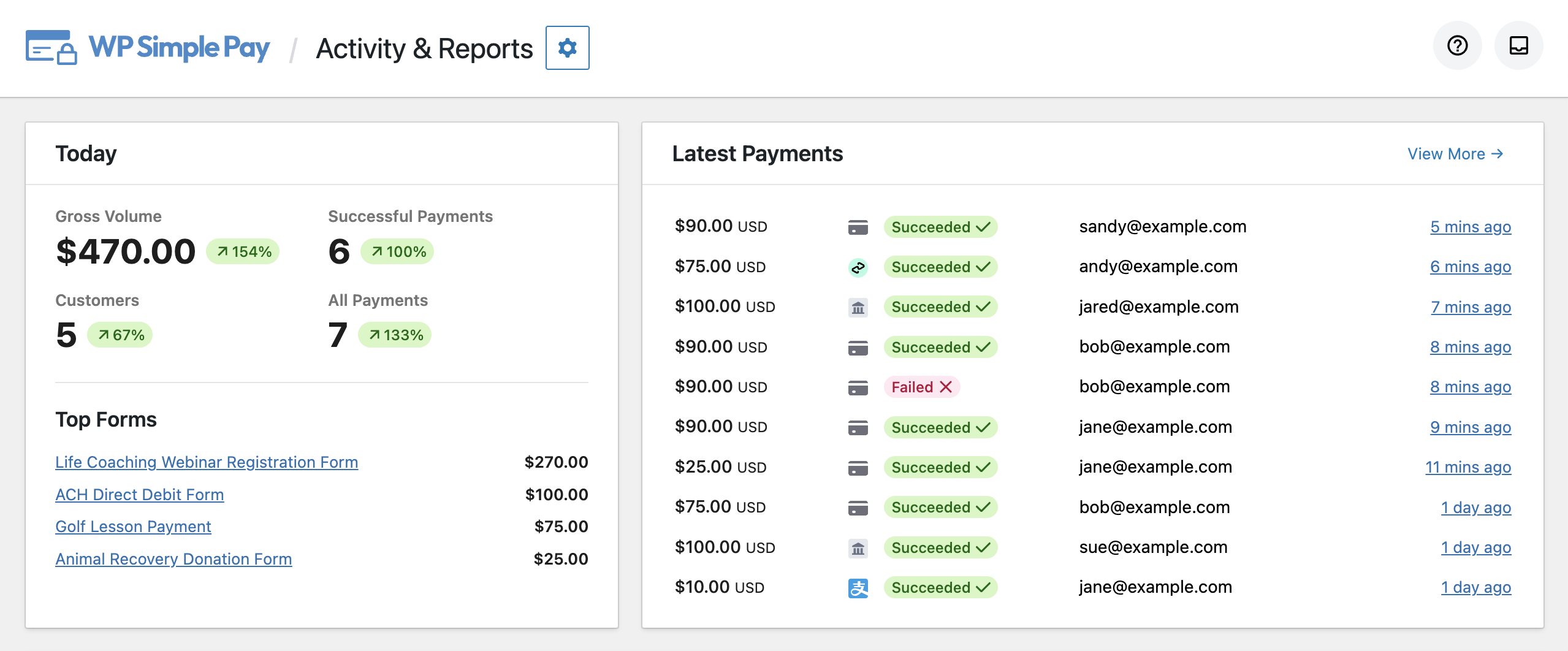Screen dimensions: 1568x651
Task: Click the card icon beside sandy's $90.00 payment
Action: 859,226
